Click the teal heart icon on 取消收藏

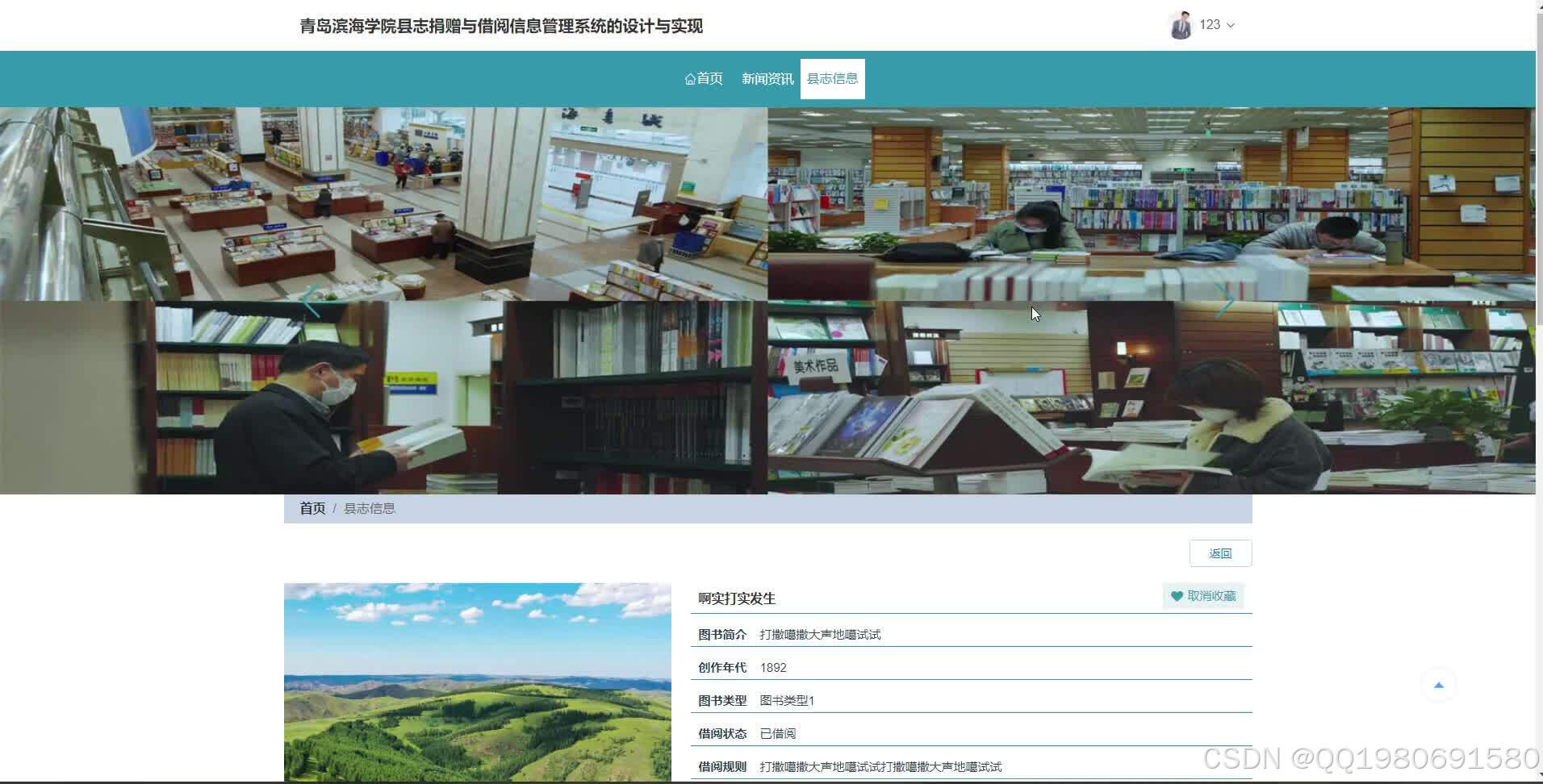(1176, 596)
